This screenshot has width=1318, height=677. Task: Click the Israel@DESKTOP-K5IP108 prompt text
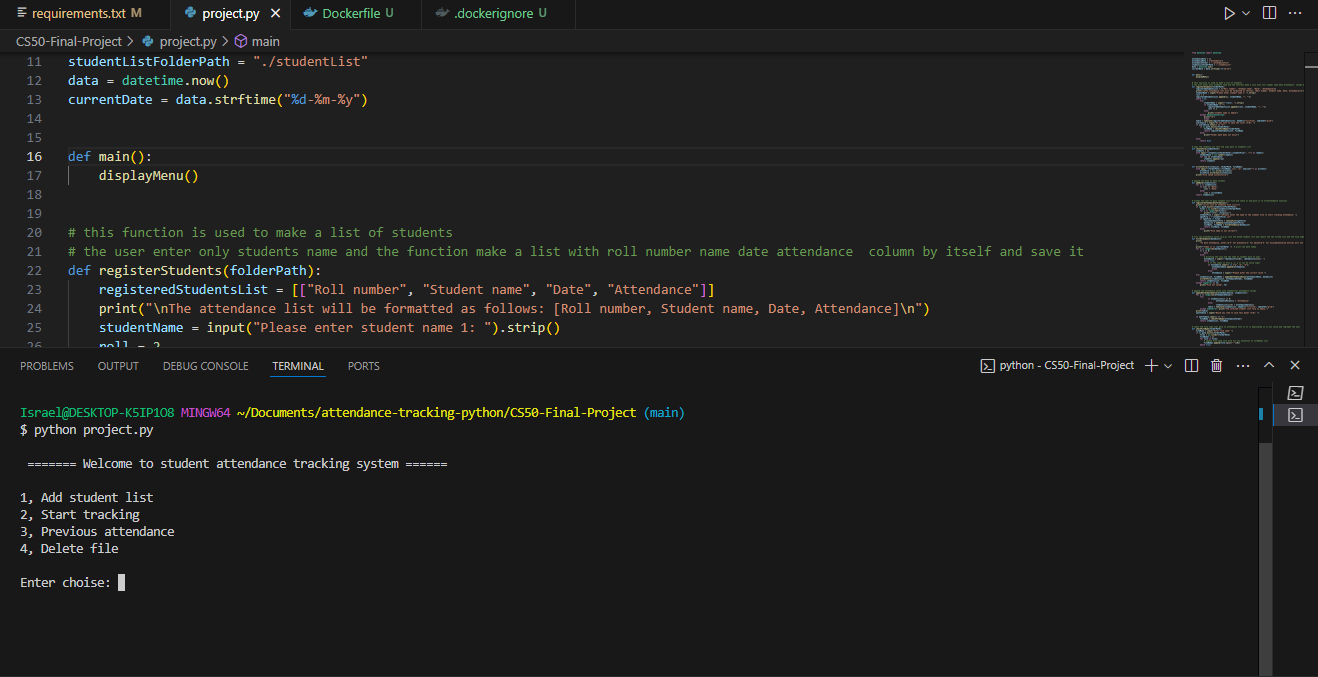click(97, 412)
